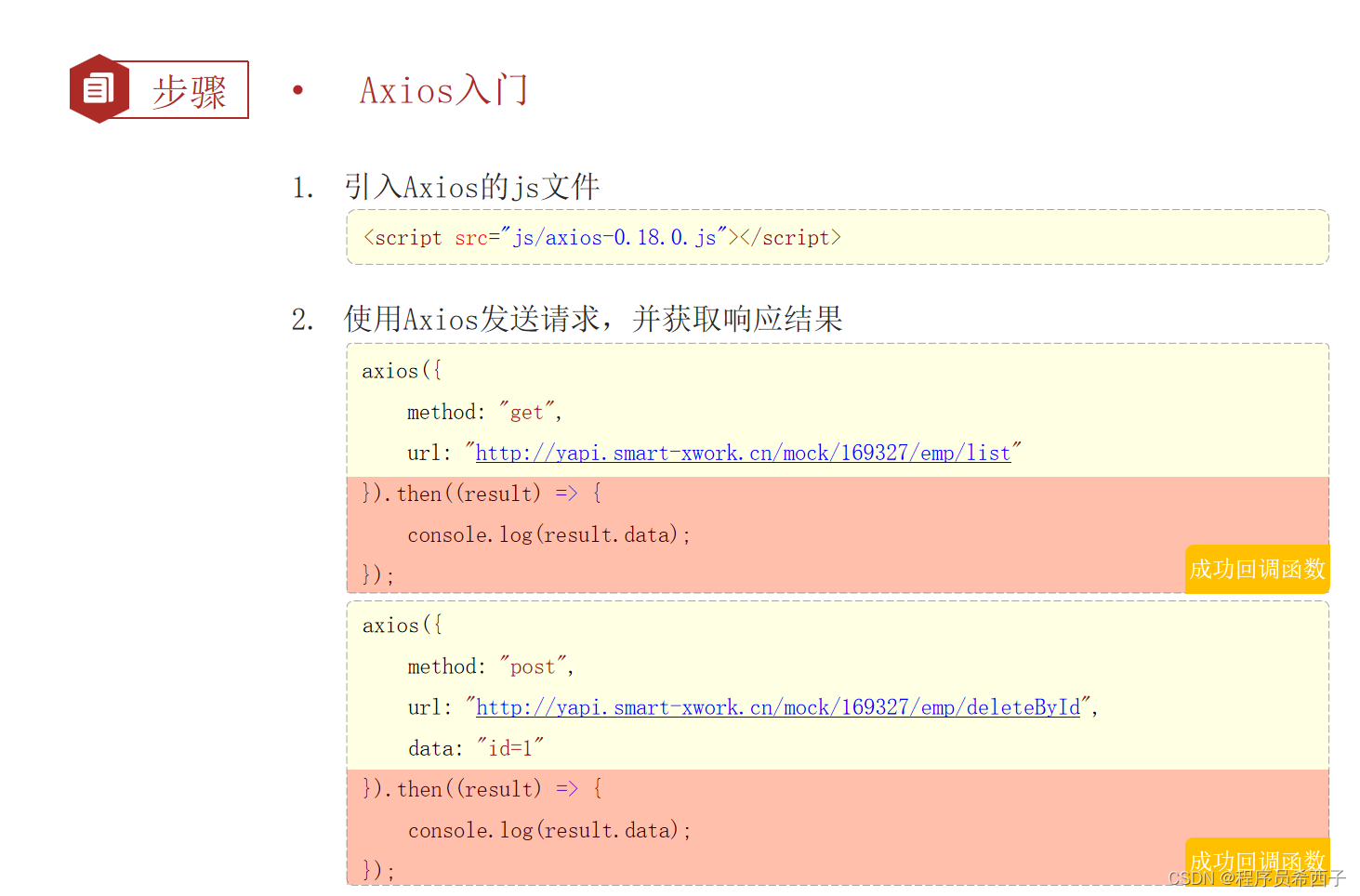The height and width of the screenshot is (896, 1360).
Task: Click the second 成功回调函数 yellow label
Action: [x=1258, y=861]
